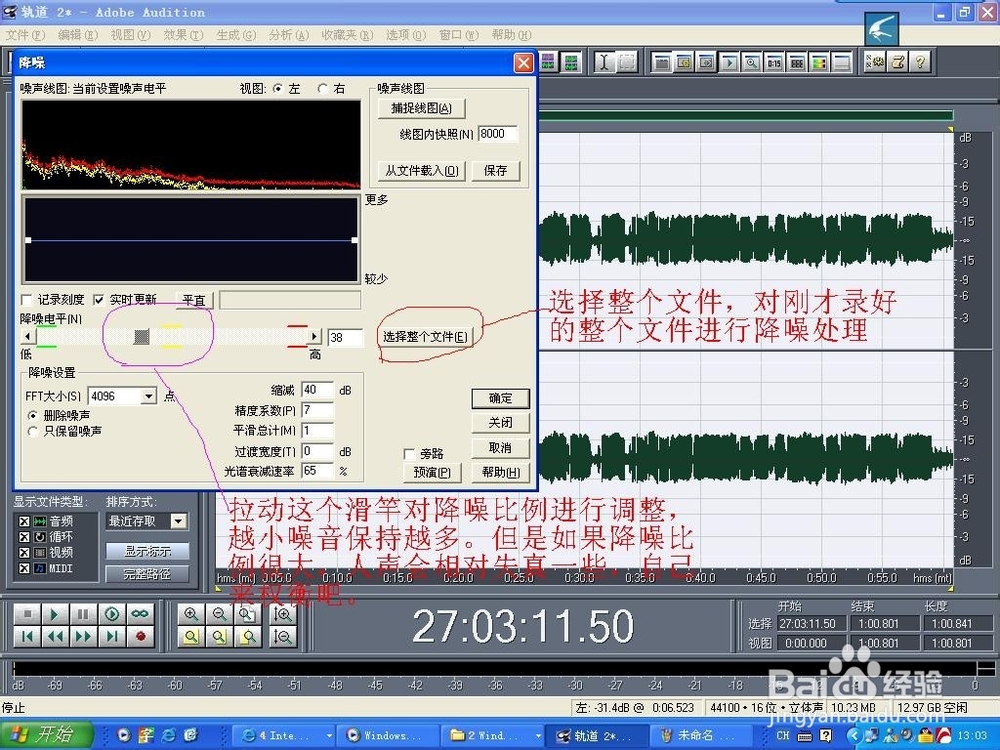The height and width of the screenshot is (750, 1000).
Task: Open the 效果(T) menu
Action: (x=183, y=34)
